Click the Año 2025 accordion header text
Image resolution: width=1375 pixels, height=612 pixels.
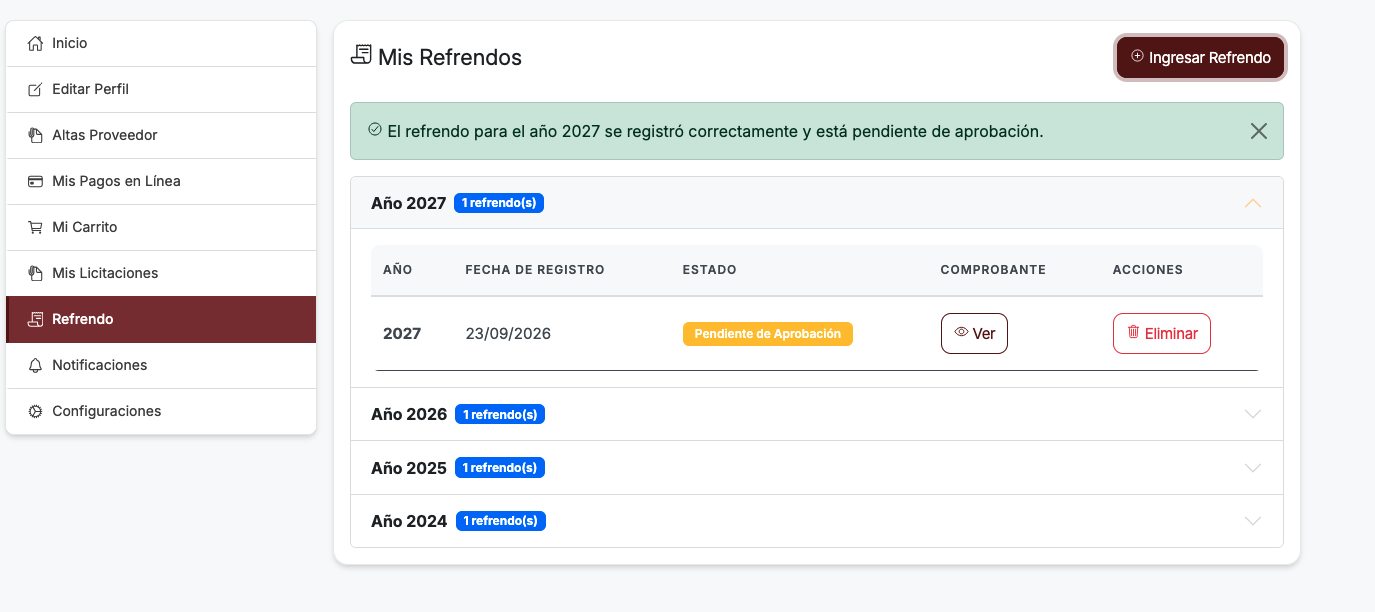[x=409, y=468]
